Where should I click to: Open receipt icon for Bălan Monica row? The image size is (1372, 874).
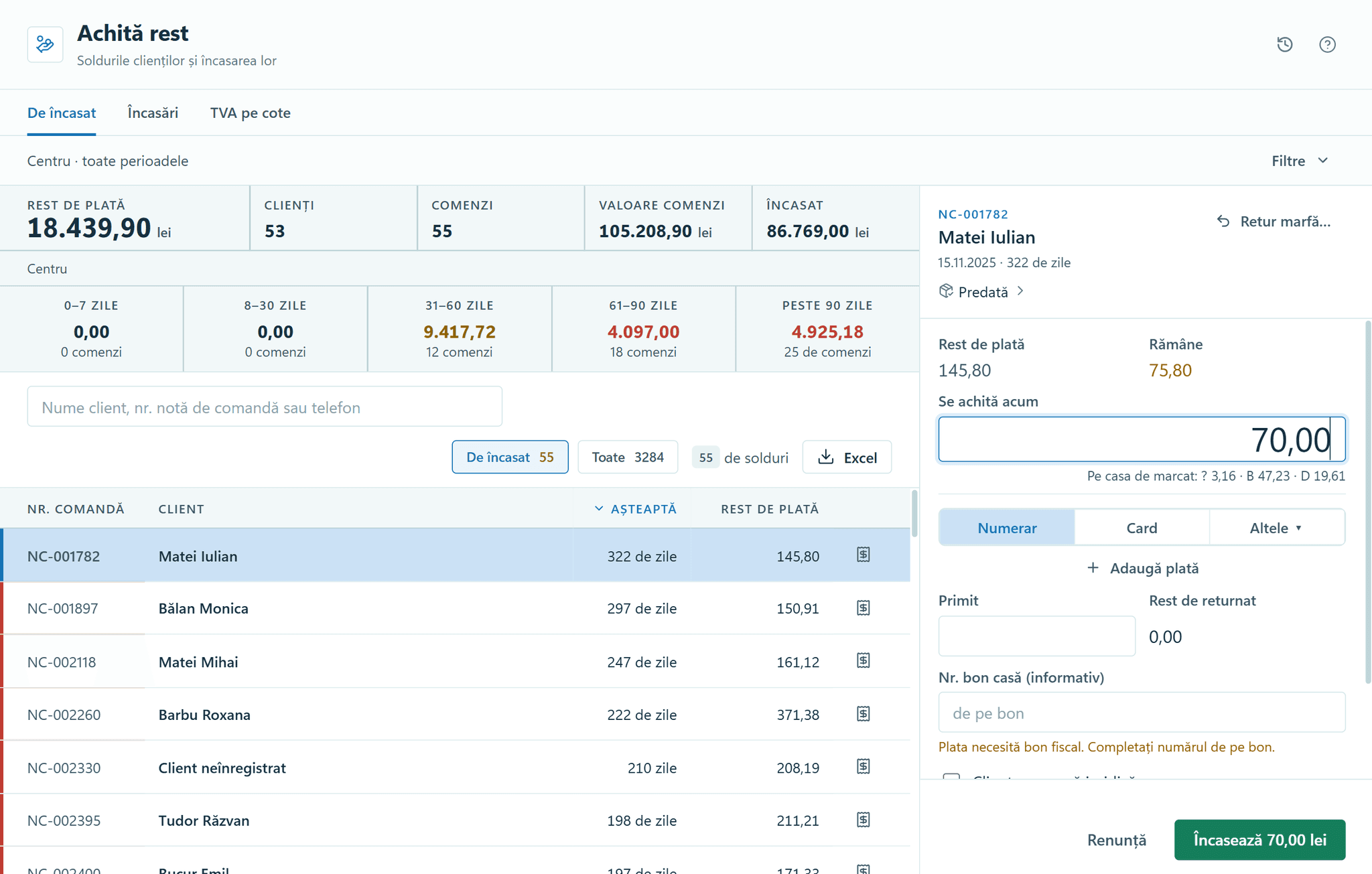863,607
